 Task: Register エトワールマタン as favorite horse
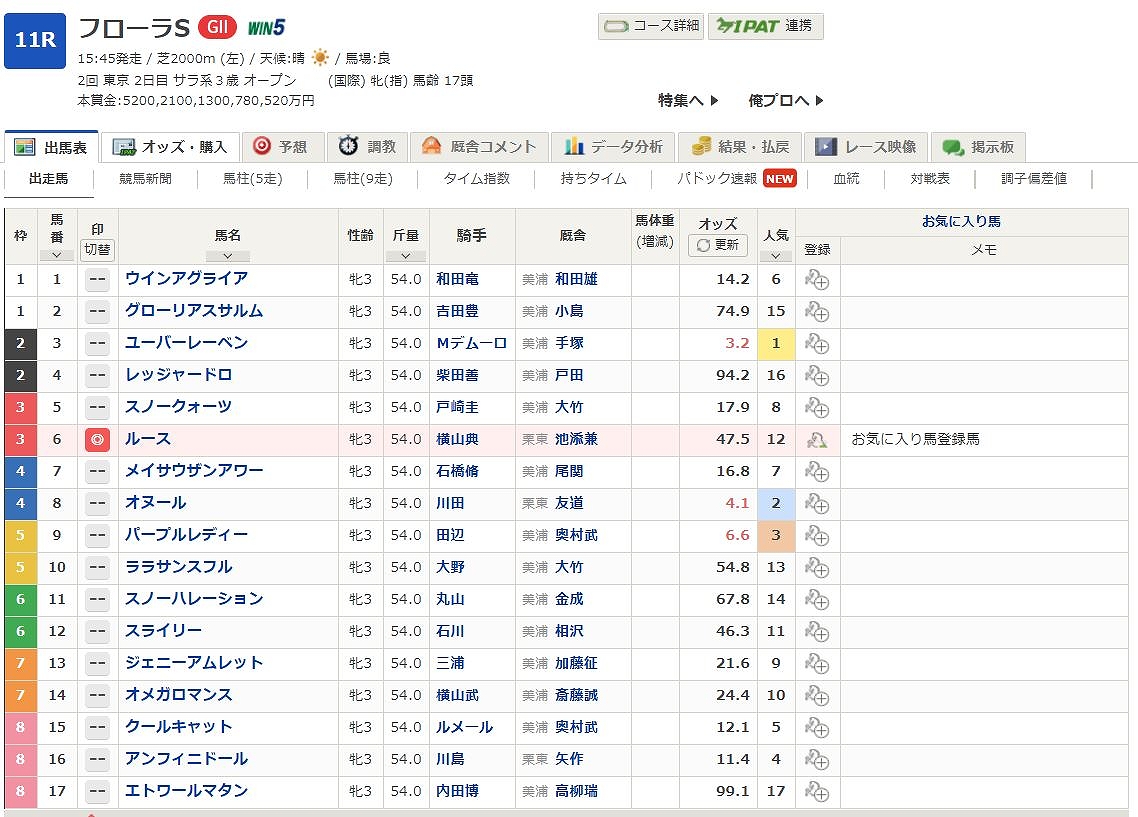click(817, 792)
